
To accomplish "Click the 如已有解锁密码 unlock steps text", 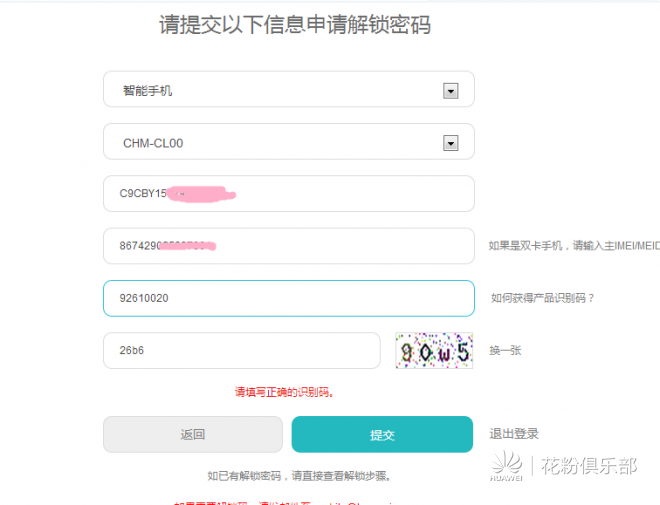I will pyautogui.click(x=299, y=476).
